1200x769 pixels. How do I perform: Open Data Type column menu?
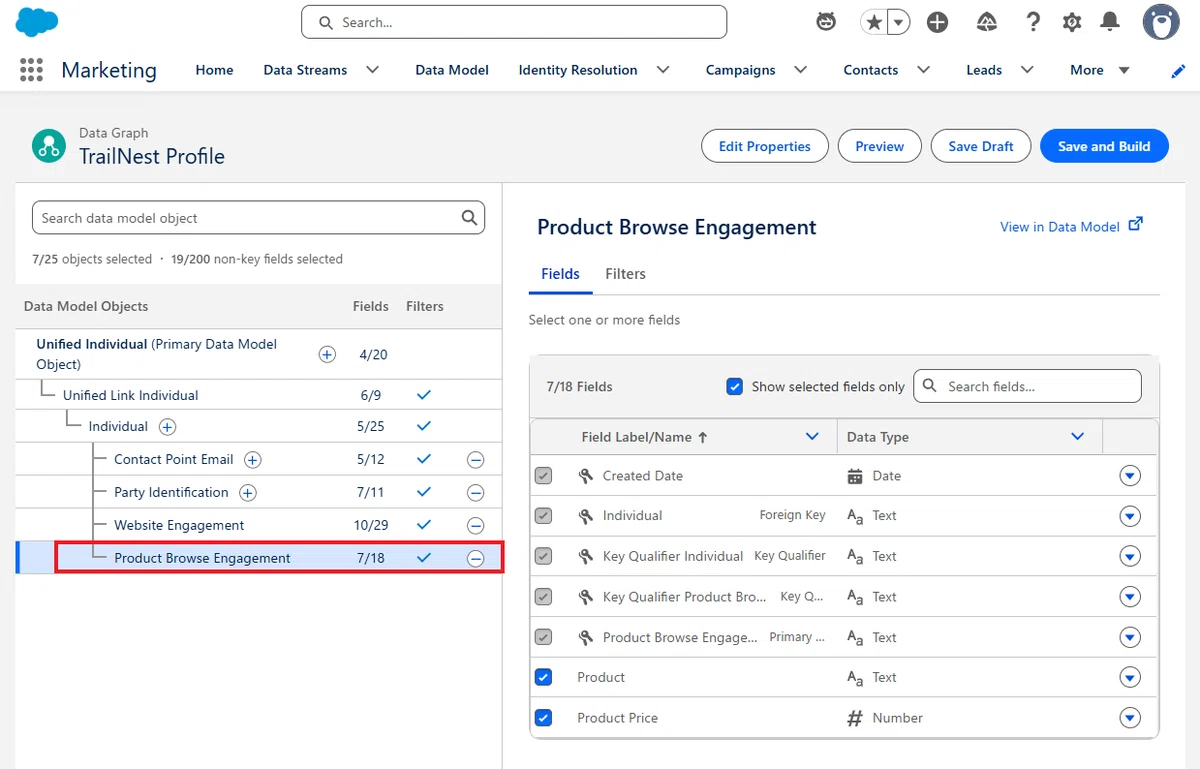click(1078, 436)
